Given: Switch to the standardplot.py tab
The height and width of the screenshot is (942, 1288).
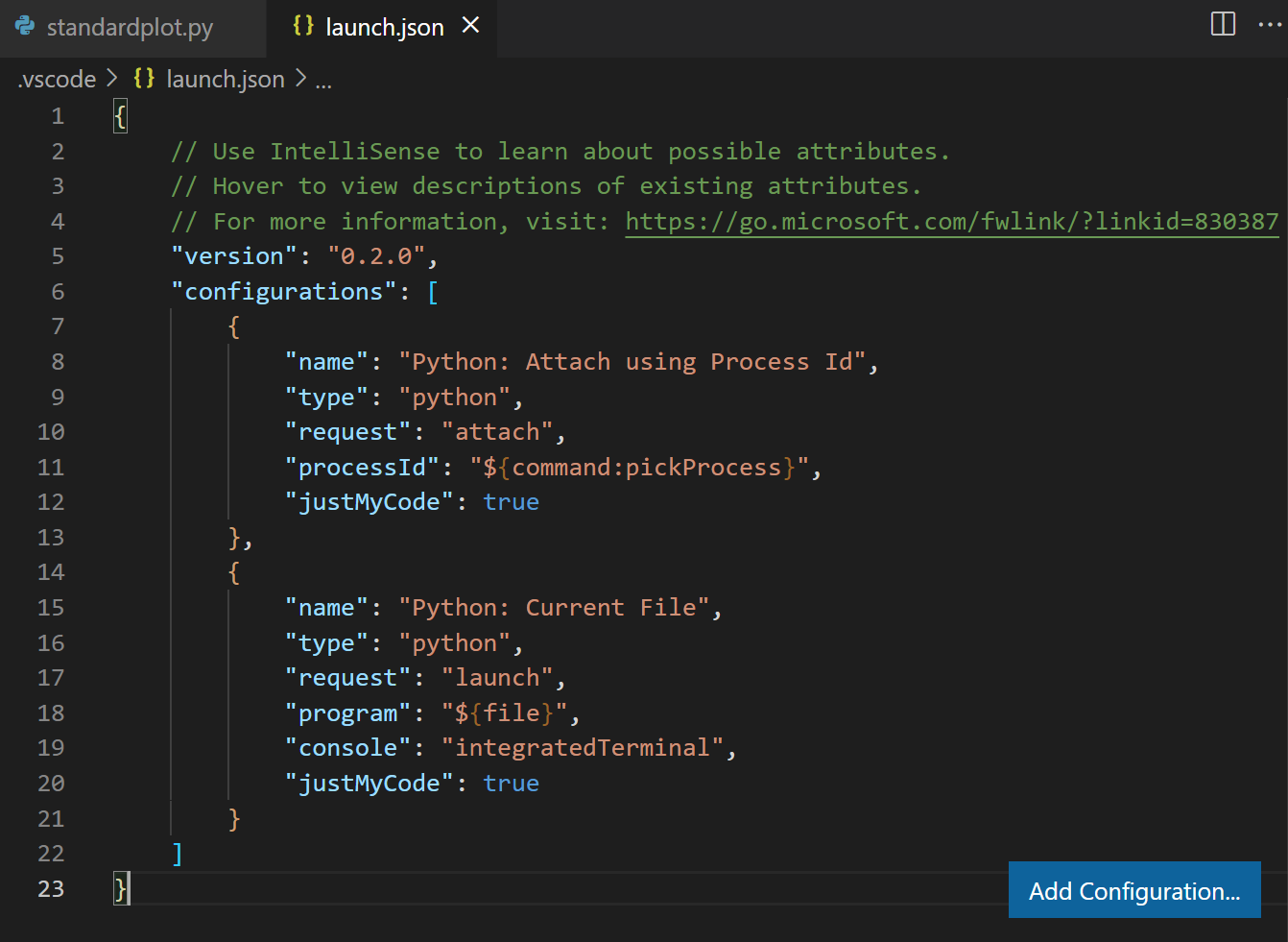Looking at the screenshot, I should [130, 28].
